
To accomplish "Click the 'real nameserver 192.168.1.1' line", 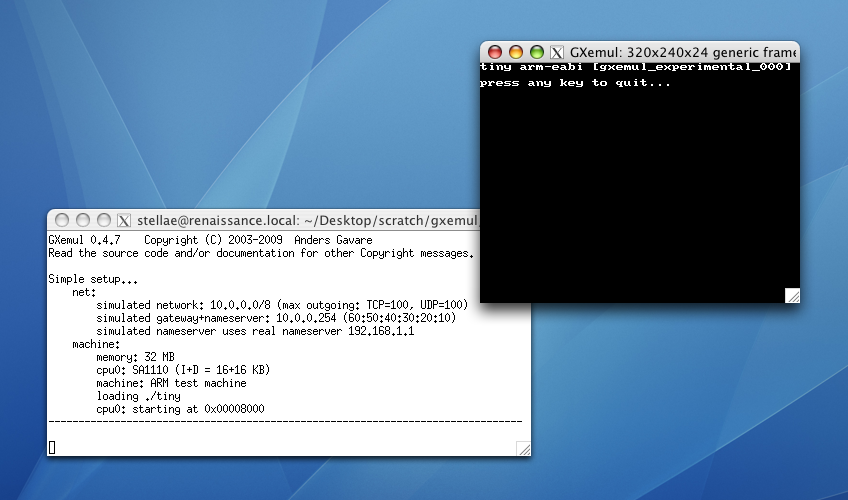I will click(255, 331).
